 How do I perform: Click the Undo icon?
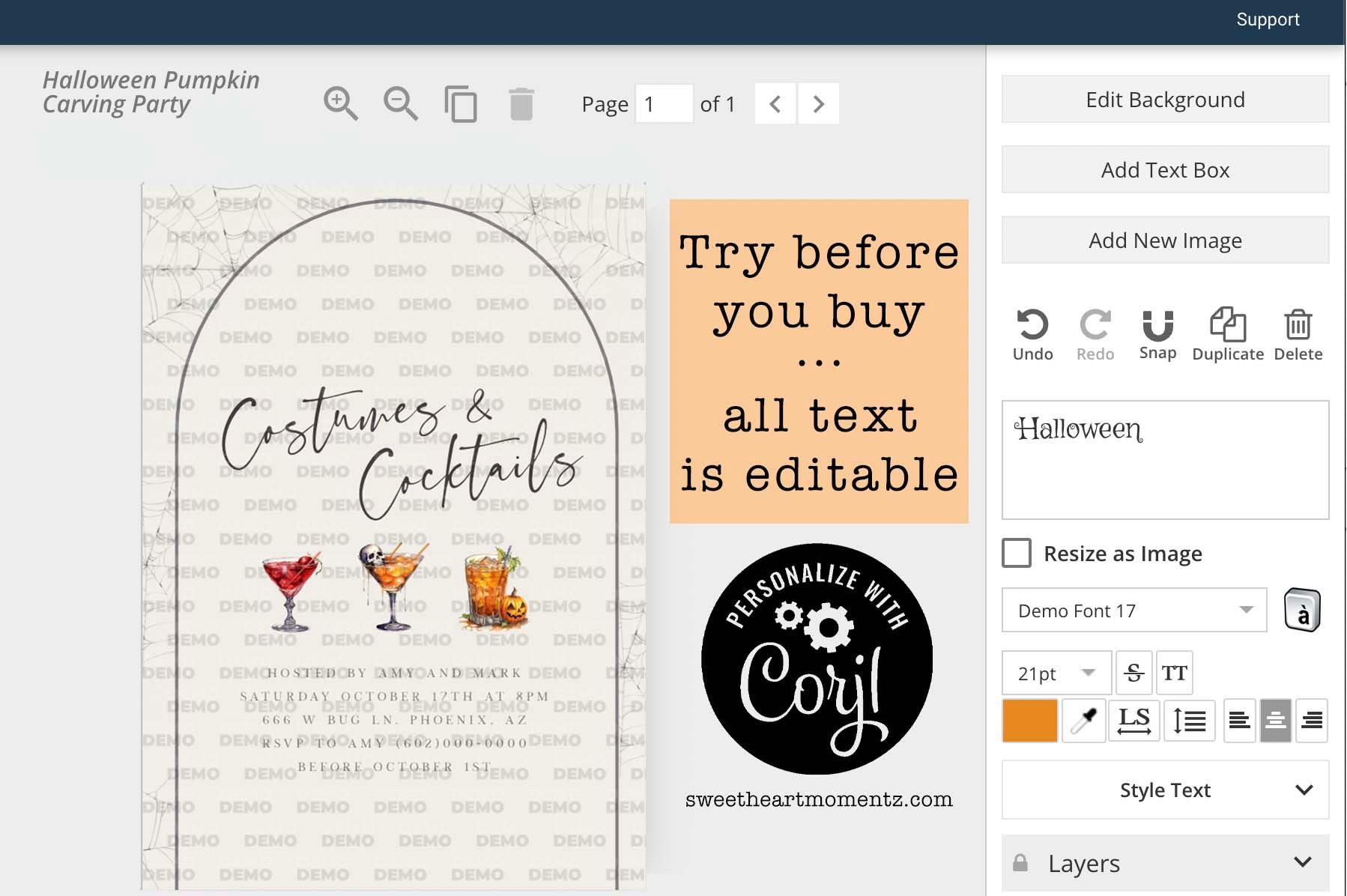(x=1032, y=325)
